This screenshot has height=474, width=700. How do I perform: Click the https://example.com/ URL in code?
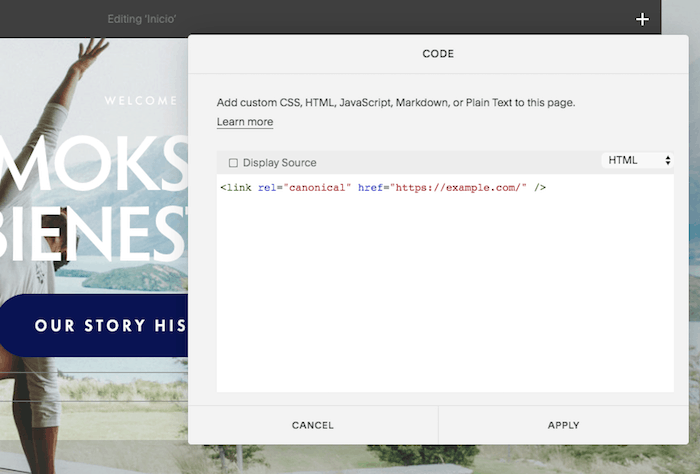tap(458, 187)
